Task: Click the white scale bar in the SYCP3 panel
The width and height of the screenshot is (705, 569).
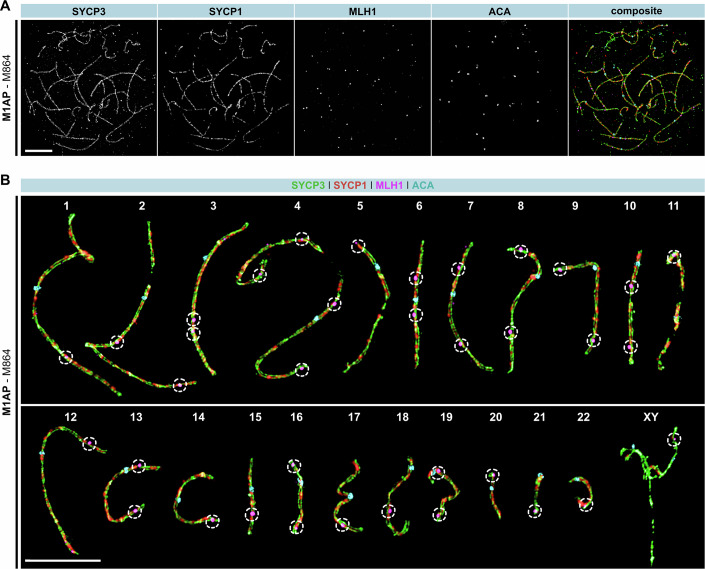Action: [x=39, y=151]
